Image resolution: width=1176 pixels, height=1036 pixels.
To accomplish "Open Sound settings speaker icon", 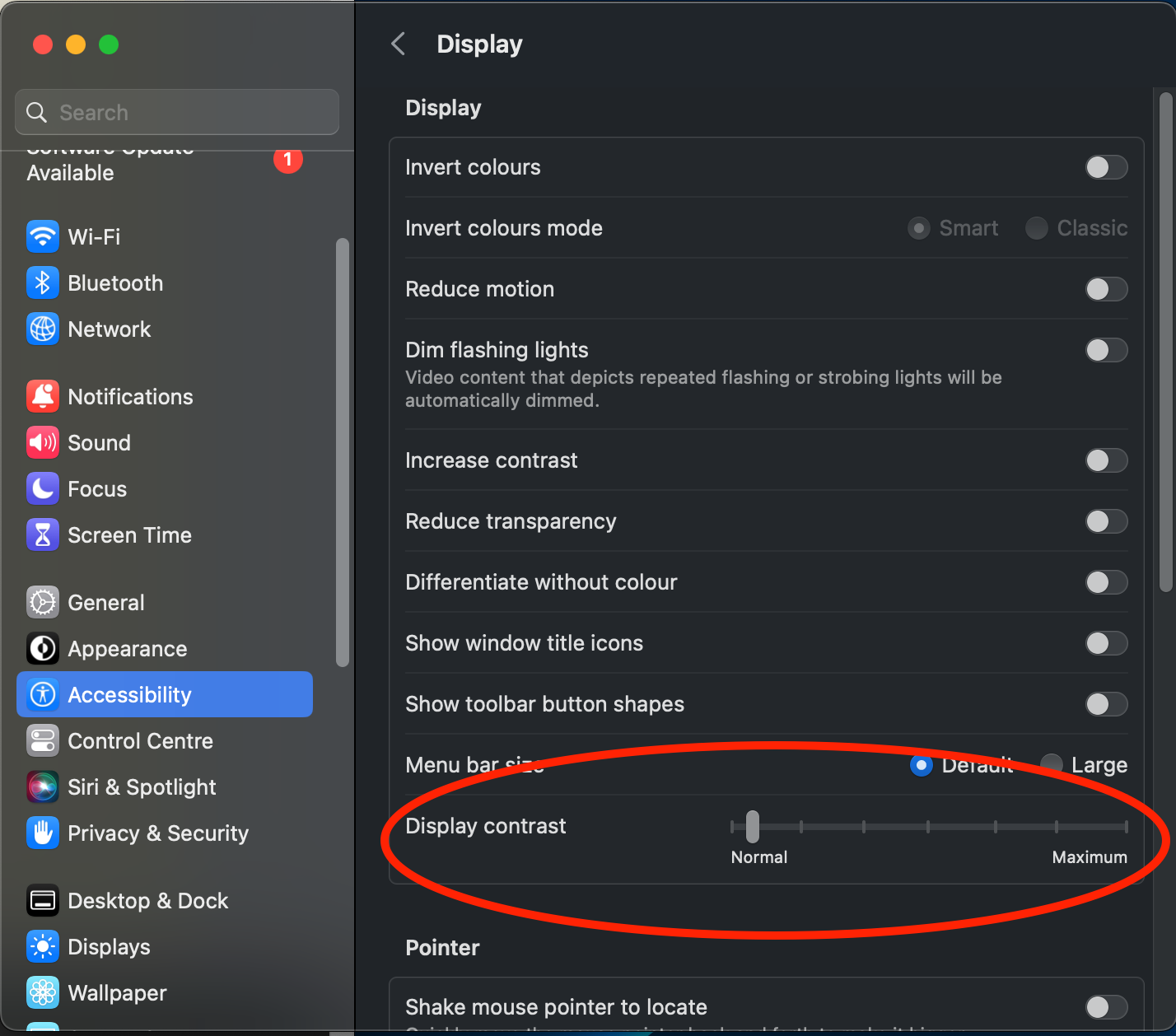I will [43, 443].
